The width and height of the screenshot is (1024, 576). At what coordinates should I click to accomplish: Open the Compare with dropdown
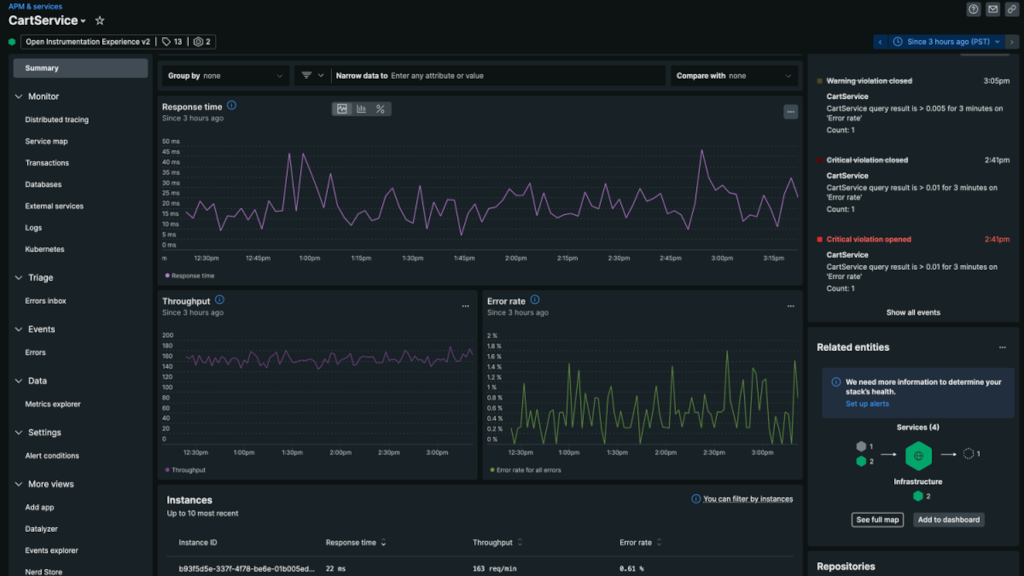pyautogui.click(x=735, y=75)
